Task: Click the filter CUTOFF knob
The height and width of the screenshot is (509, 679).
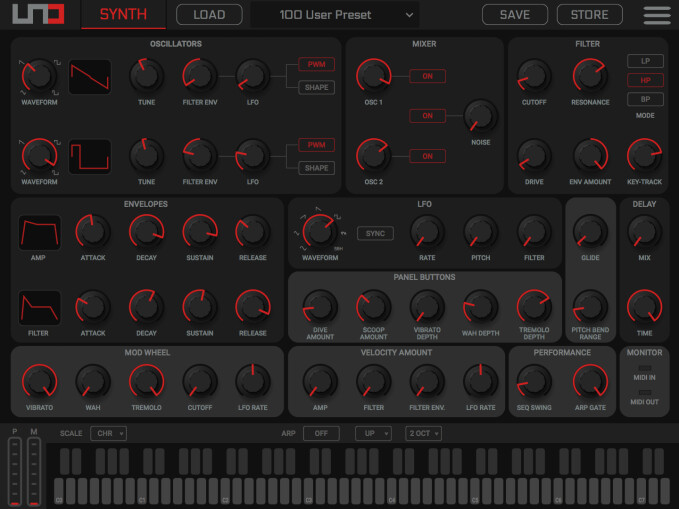Action: click(x=536, y=75)
